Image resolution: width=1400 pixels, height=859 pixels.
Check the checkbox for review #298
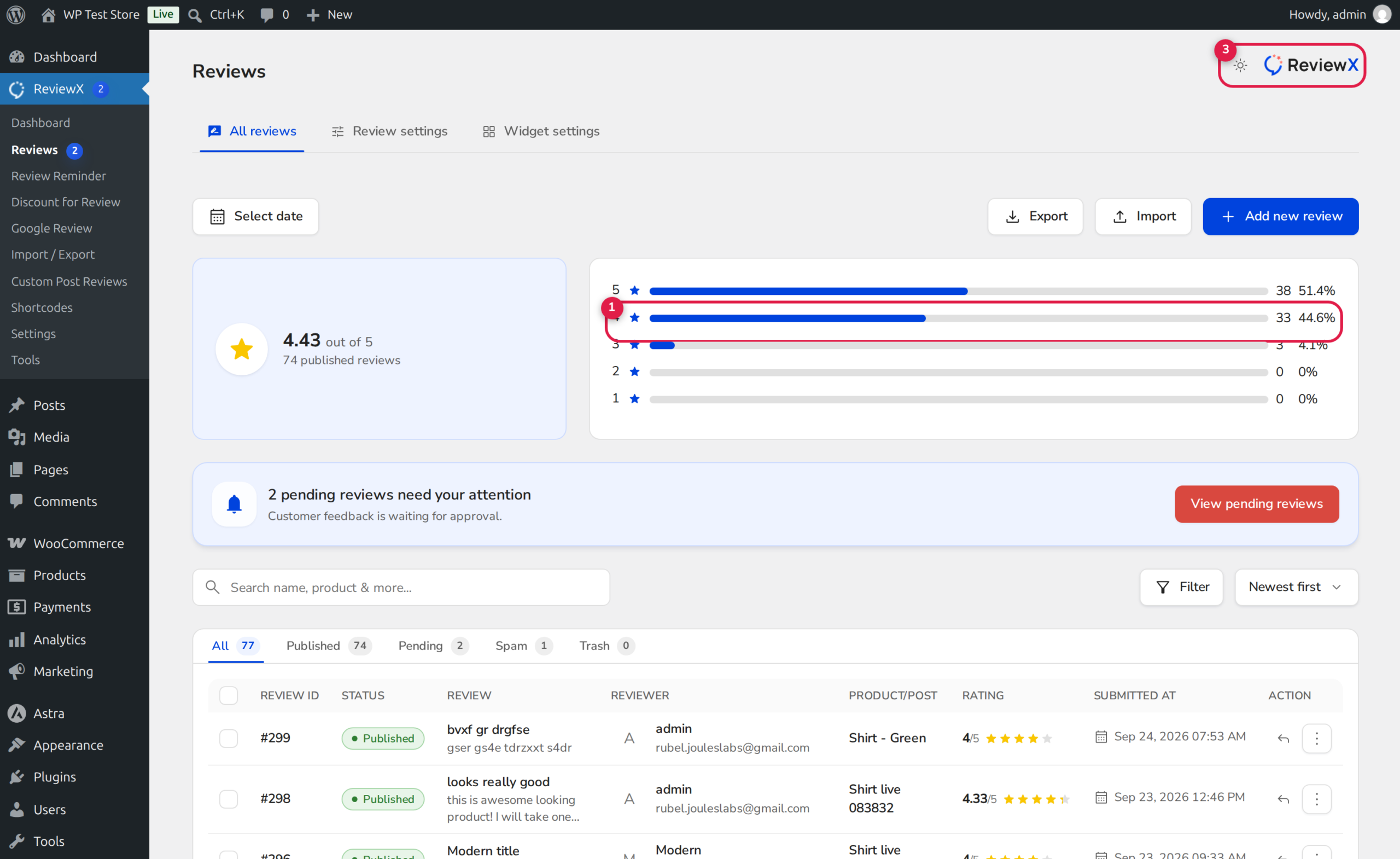click(x=229, y=799)
